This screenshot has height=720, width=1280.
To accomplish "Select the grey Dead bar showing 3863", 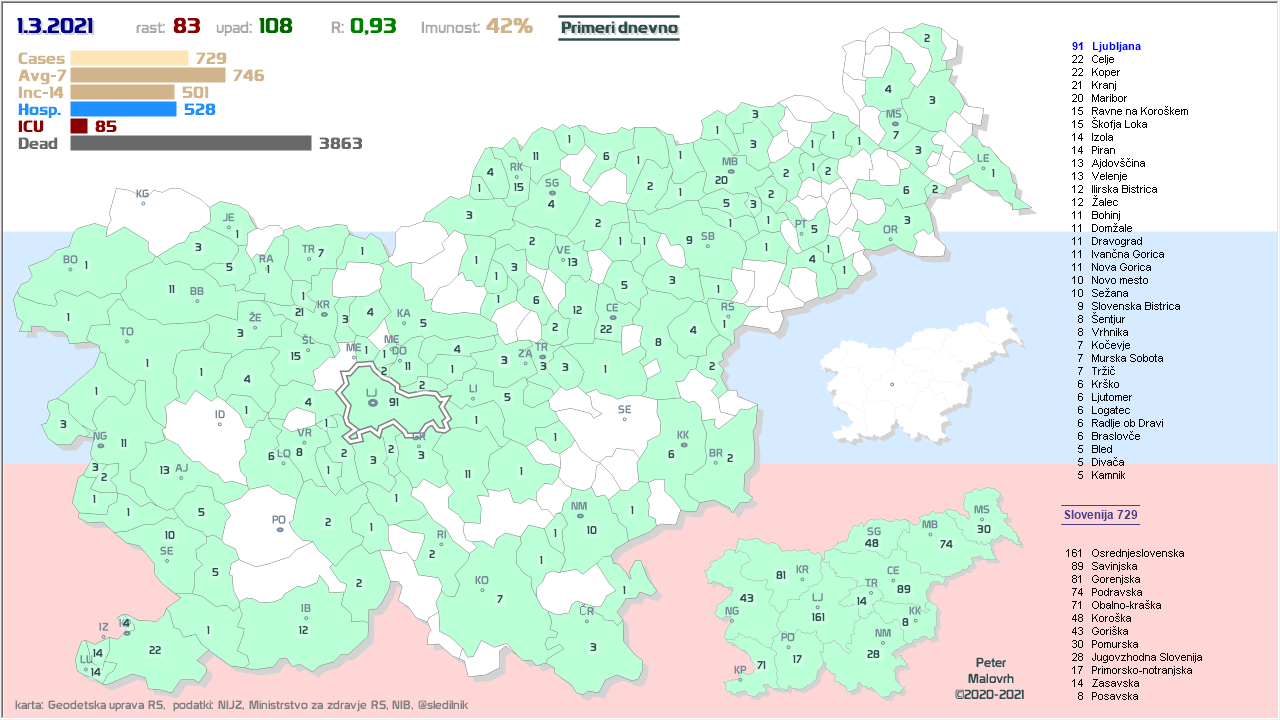I will tap(190, 143).
